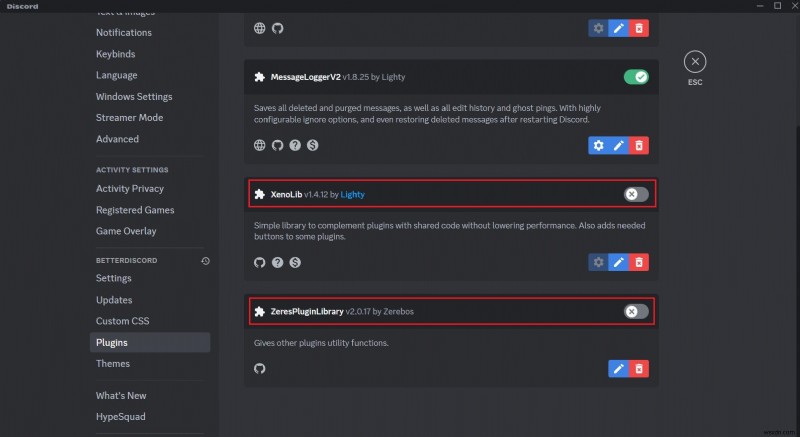The image size is (800, 437).
Task: Open XenoLib GitHub source icon
Action: tap(260, 263)
